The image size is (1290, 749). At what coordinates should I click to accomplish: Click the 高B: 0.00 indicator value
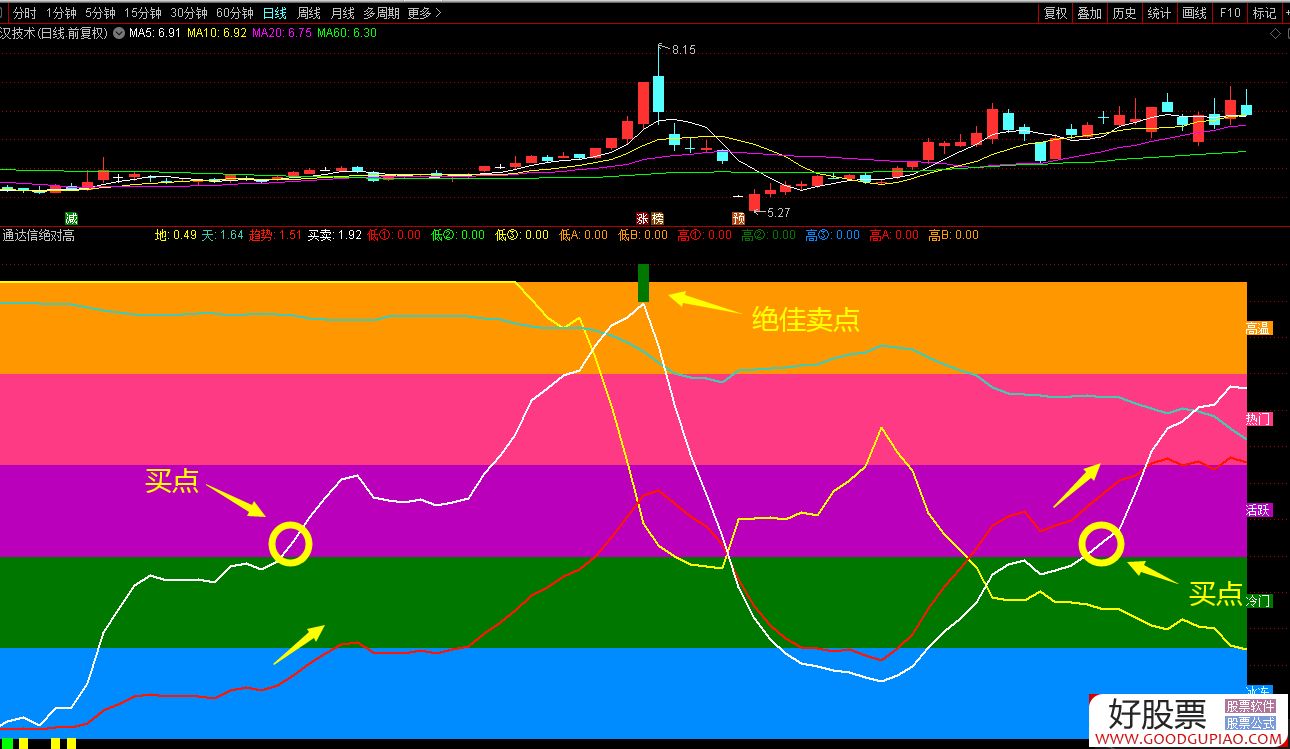point(953,236)
